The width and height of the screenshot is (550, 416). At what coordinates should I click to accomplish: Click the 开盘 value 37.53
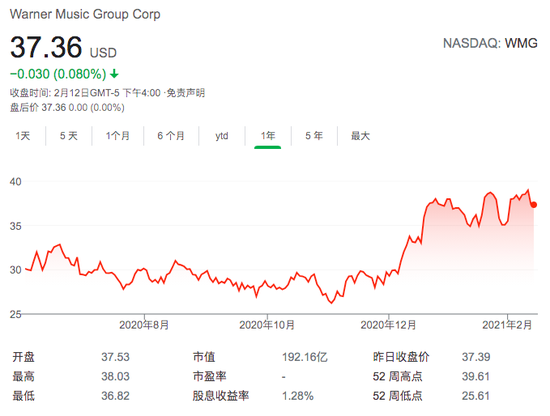coord(115,357)
